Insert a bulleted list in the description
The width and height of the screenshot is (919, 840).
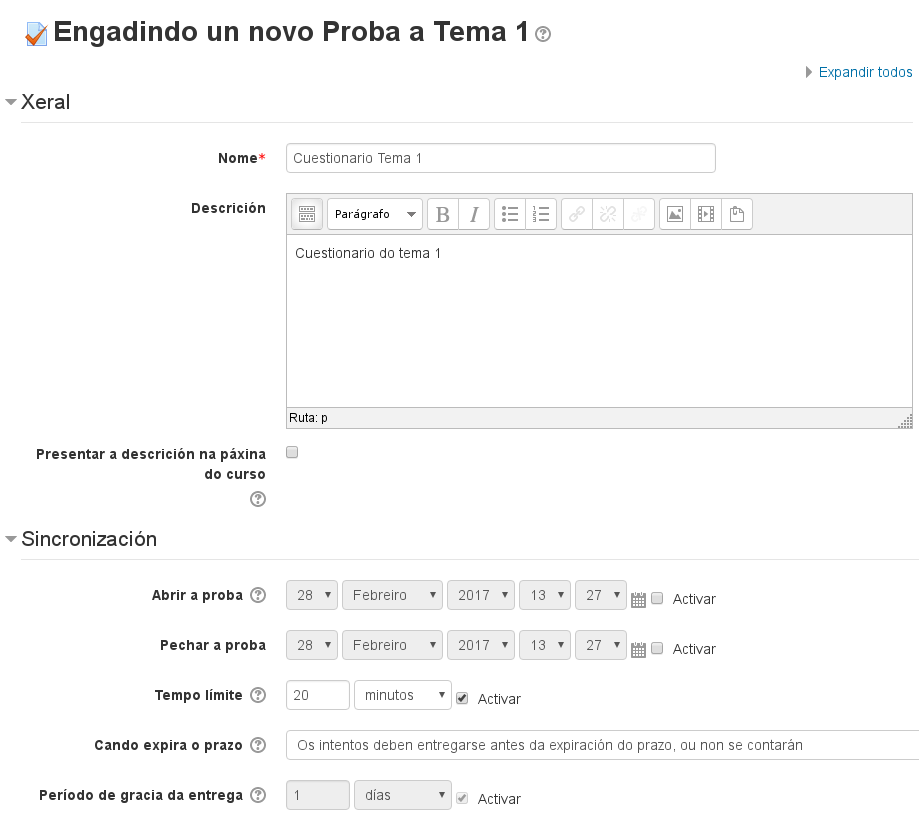pos(510,213)
